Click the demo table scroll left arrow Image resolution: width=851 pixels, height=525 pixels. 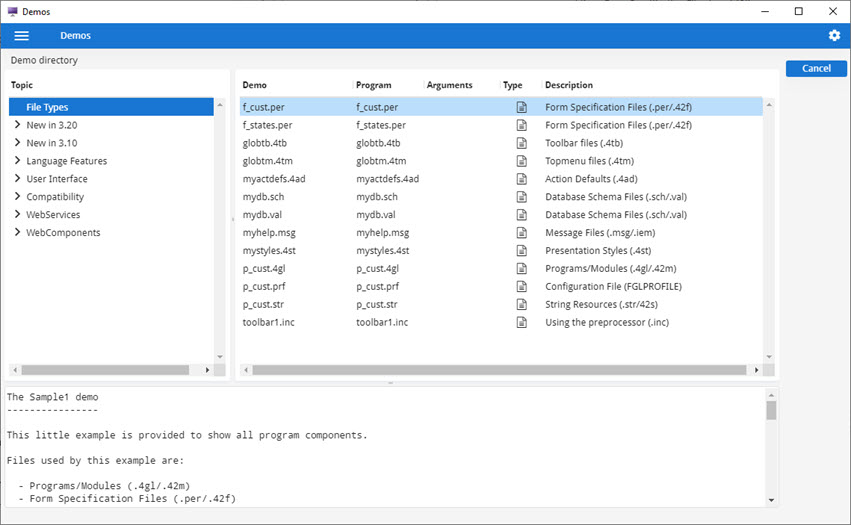pyautogui.click(x=246, y=370)
